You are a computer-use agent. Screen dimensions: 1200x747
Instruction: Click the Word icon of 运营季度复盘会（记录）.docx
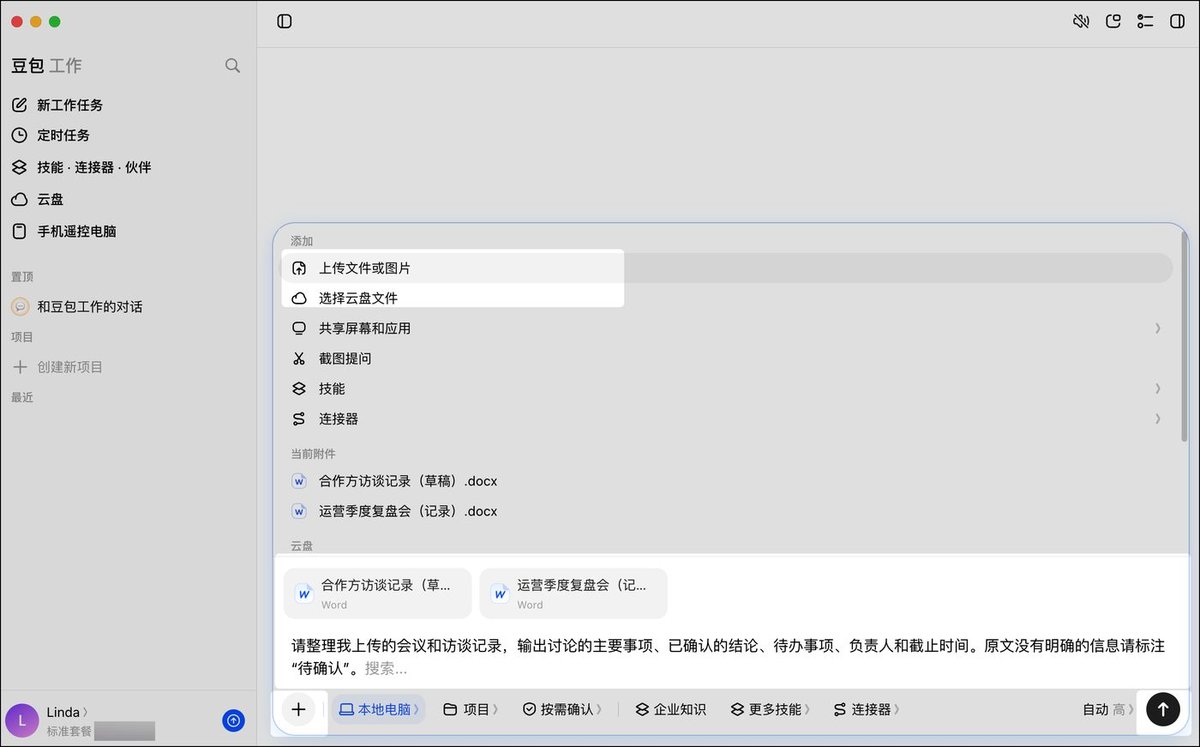point(299,511)
